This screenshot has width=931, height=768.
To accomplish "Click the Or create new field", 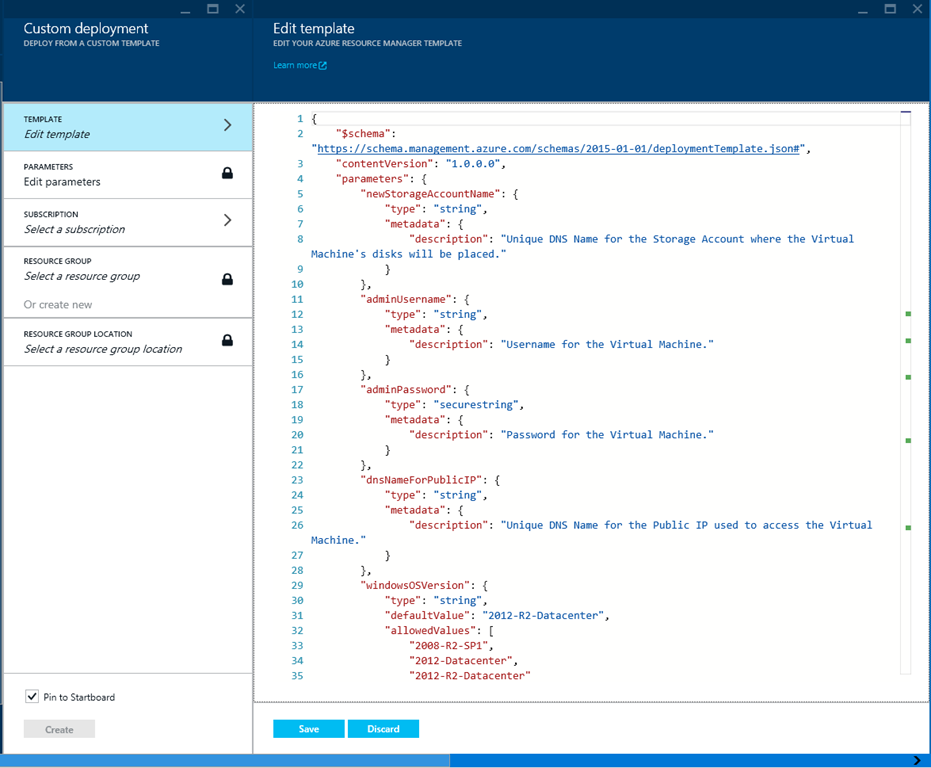I will pos(58,305).
